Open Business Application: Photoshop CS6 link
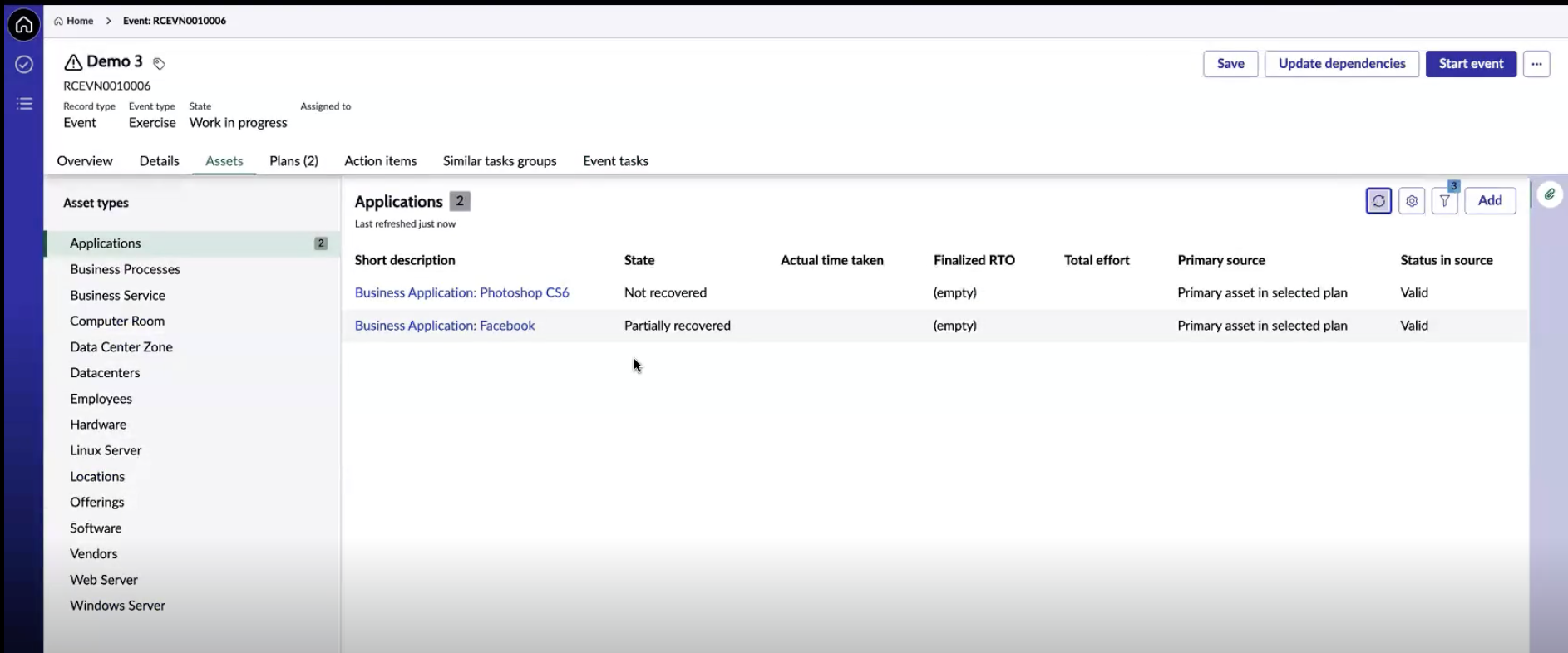 click(461, 292)
